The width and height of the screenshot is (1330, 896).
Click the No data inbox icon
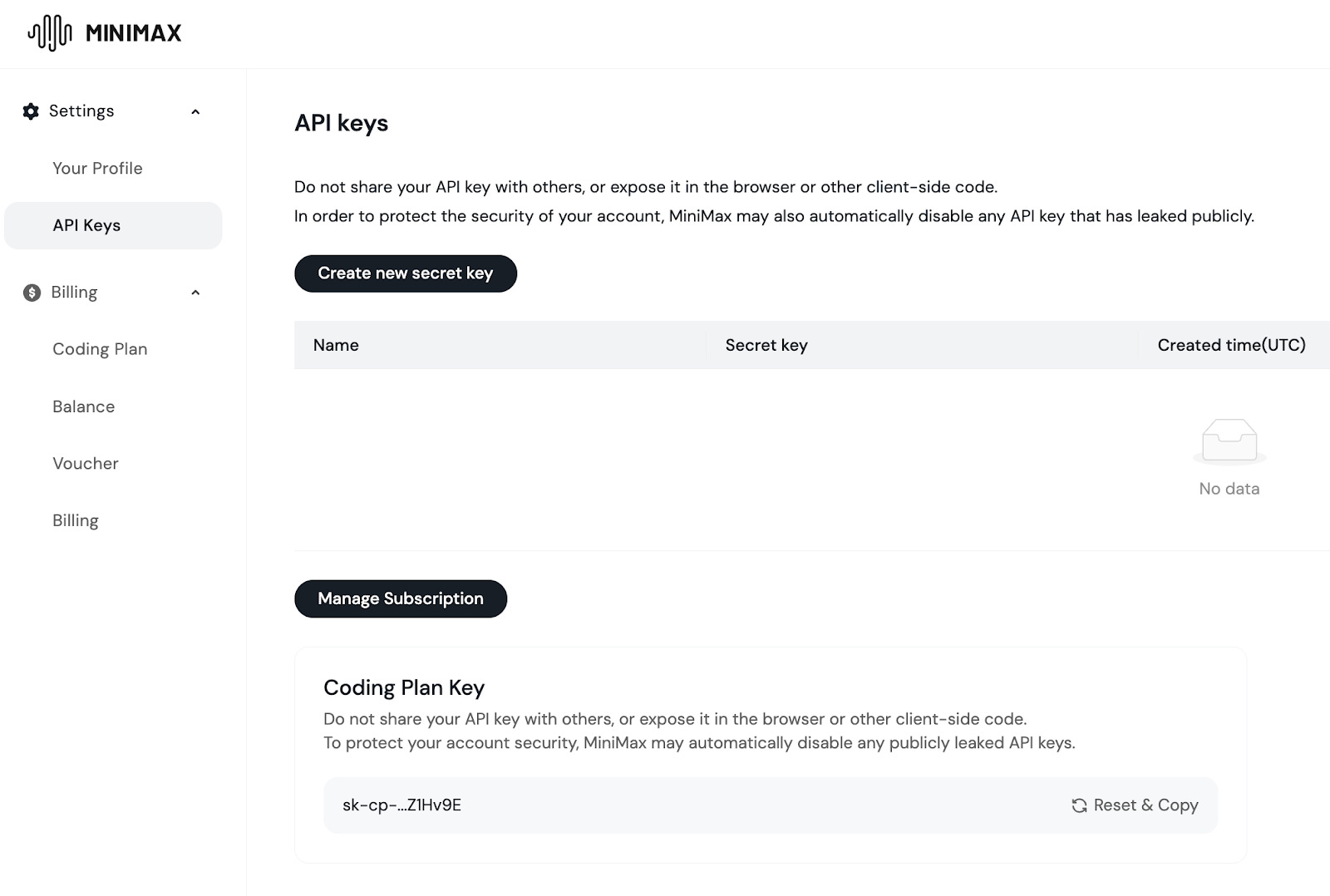(x=1229, y=442)
